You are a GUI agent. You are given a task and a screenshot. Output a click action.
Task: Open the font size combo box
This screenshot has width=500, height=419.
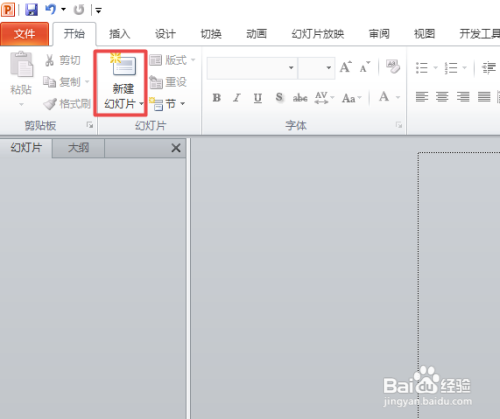point(316,68)
